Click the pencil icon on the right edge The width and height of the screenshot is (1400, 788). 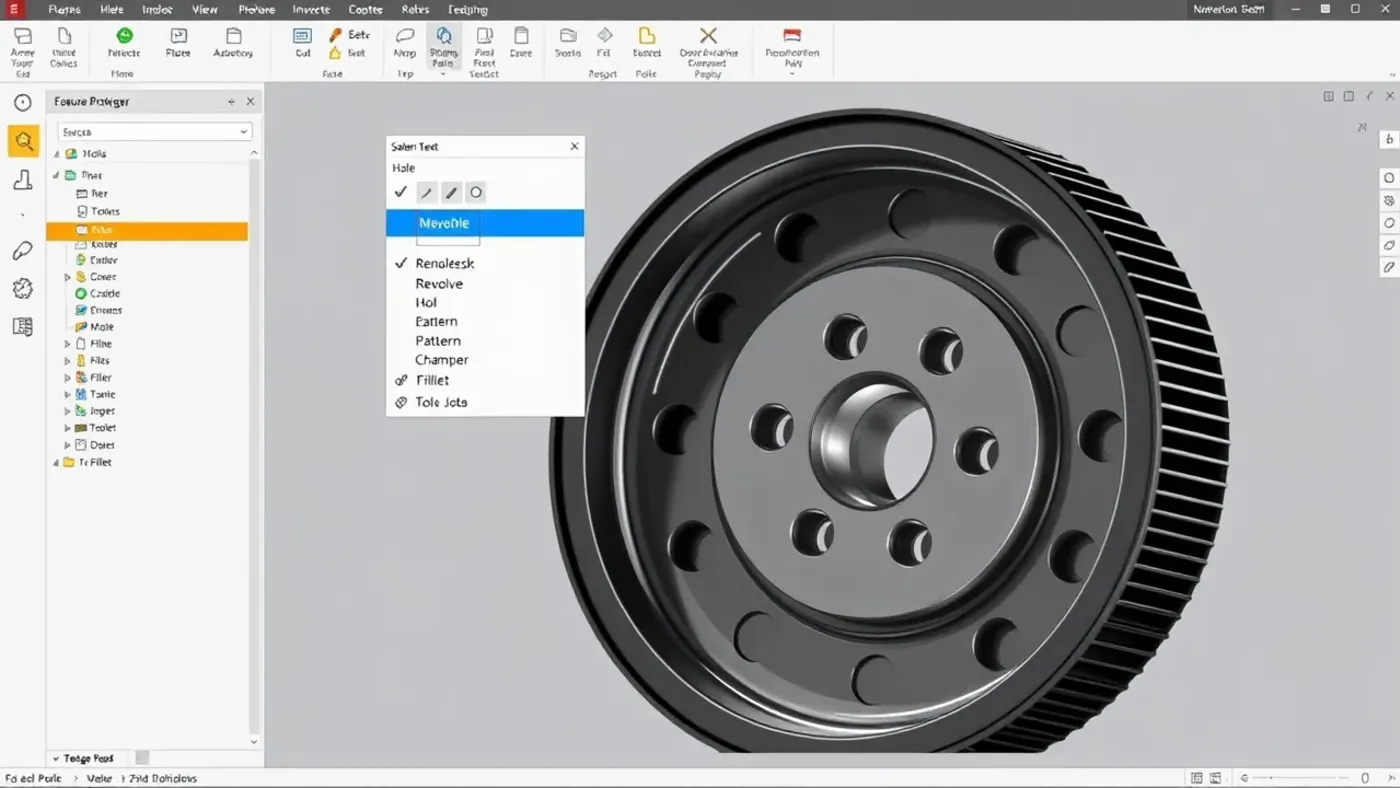[1389, 267]
